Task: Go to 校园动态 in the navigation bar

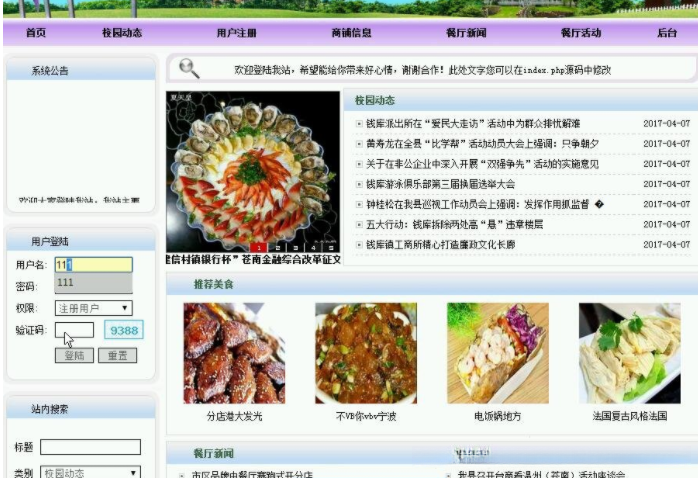Action: tap(122, 32)
